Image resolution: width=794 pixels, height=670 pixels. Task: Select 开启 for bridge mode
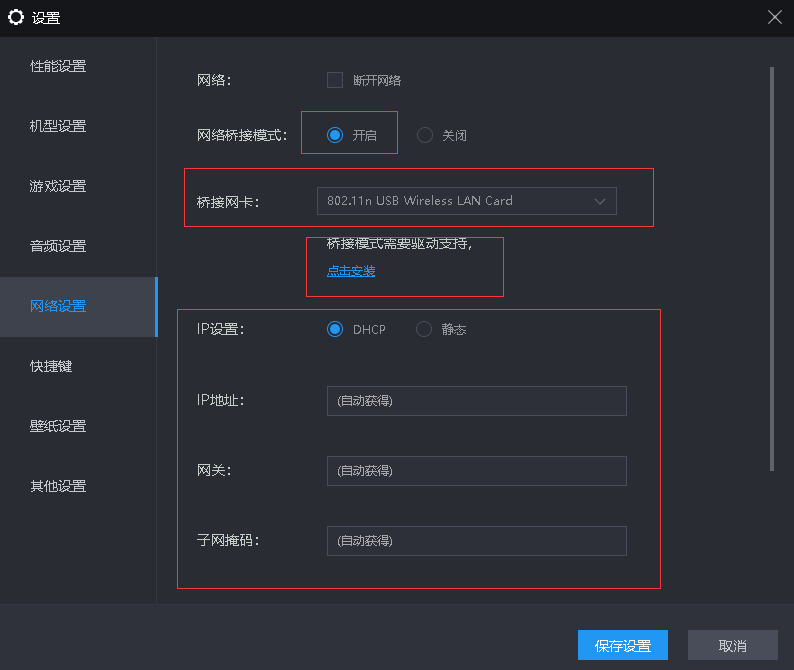click(335, 135)
